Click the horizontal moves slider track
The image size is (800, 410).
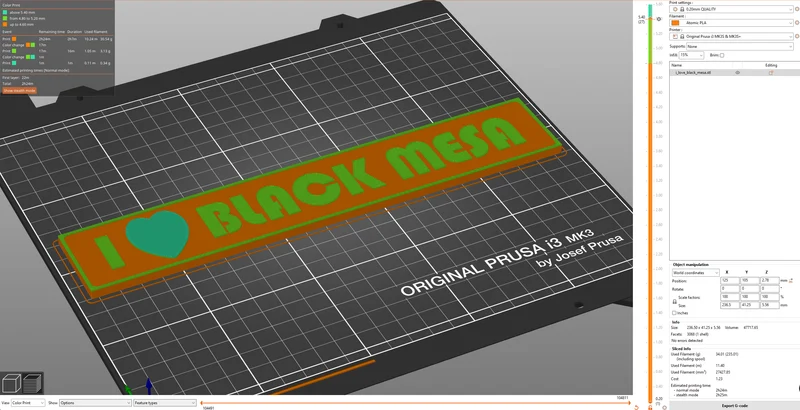tap(415, 403)
